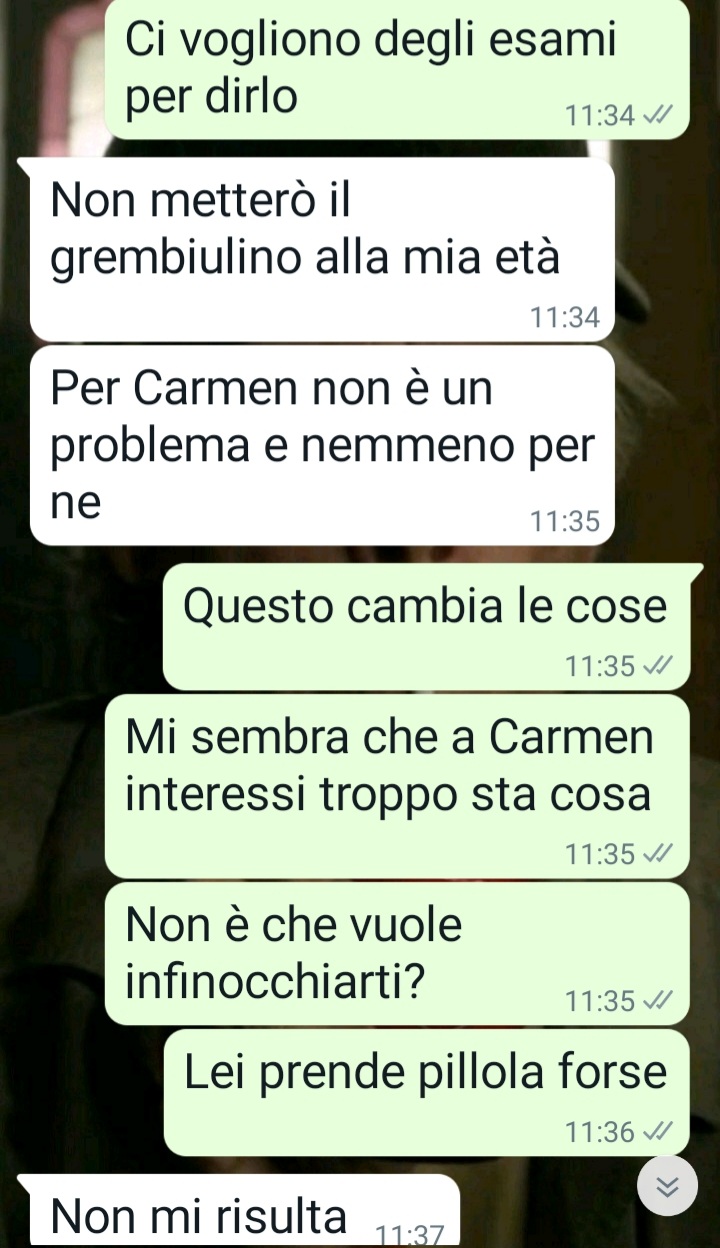This screenshot has height=1248, width=720.
Task: Select message 'Non è che vuole infinocchiarti?'
Action: pos(397,954)
